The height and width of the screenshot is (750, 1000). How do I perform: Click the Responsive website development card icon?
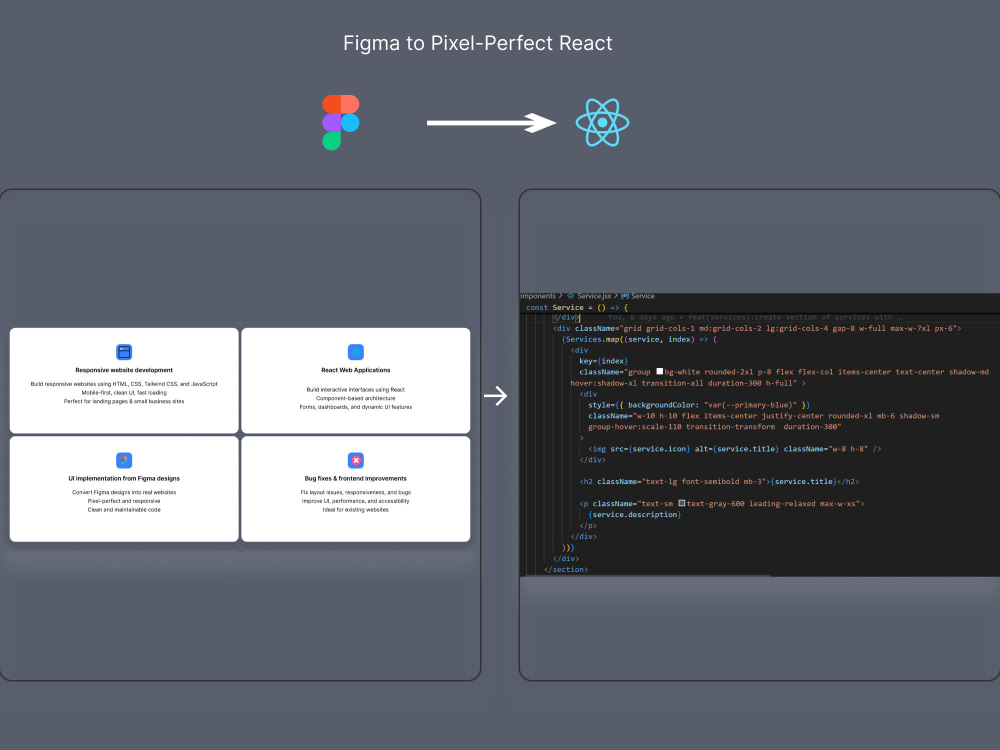(124, 352)
